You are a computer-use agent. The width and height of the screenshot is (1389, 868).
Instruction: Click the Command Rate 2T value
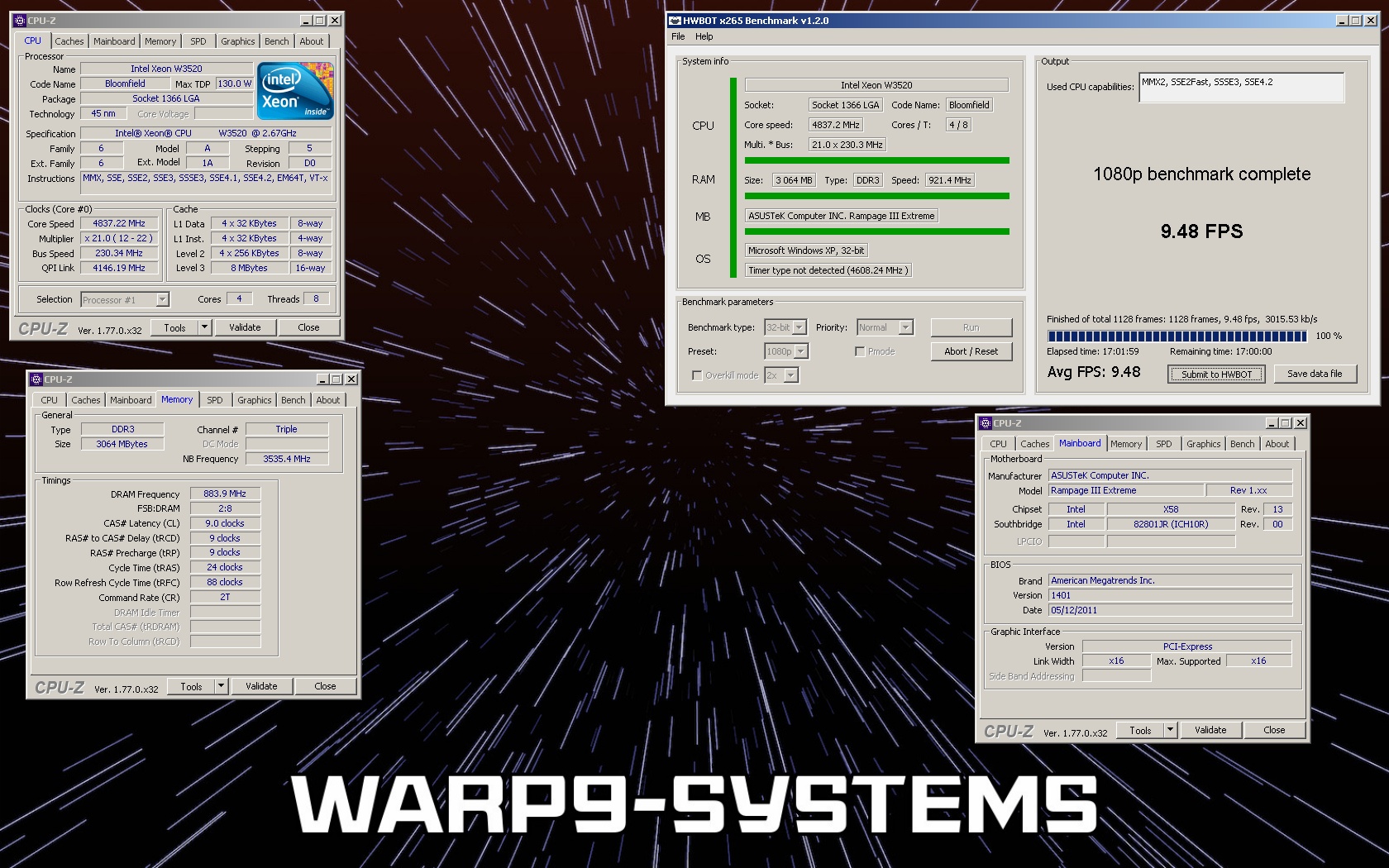(x=225, y=597)
